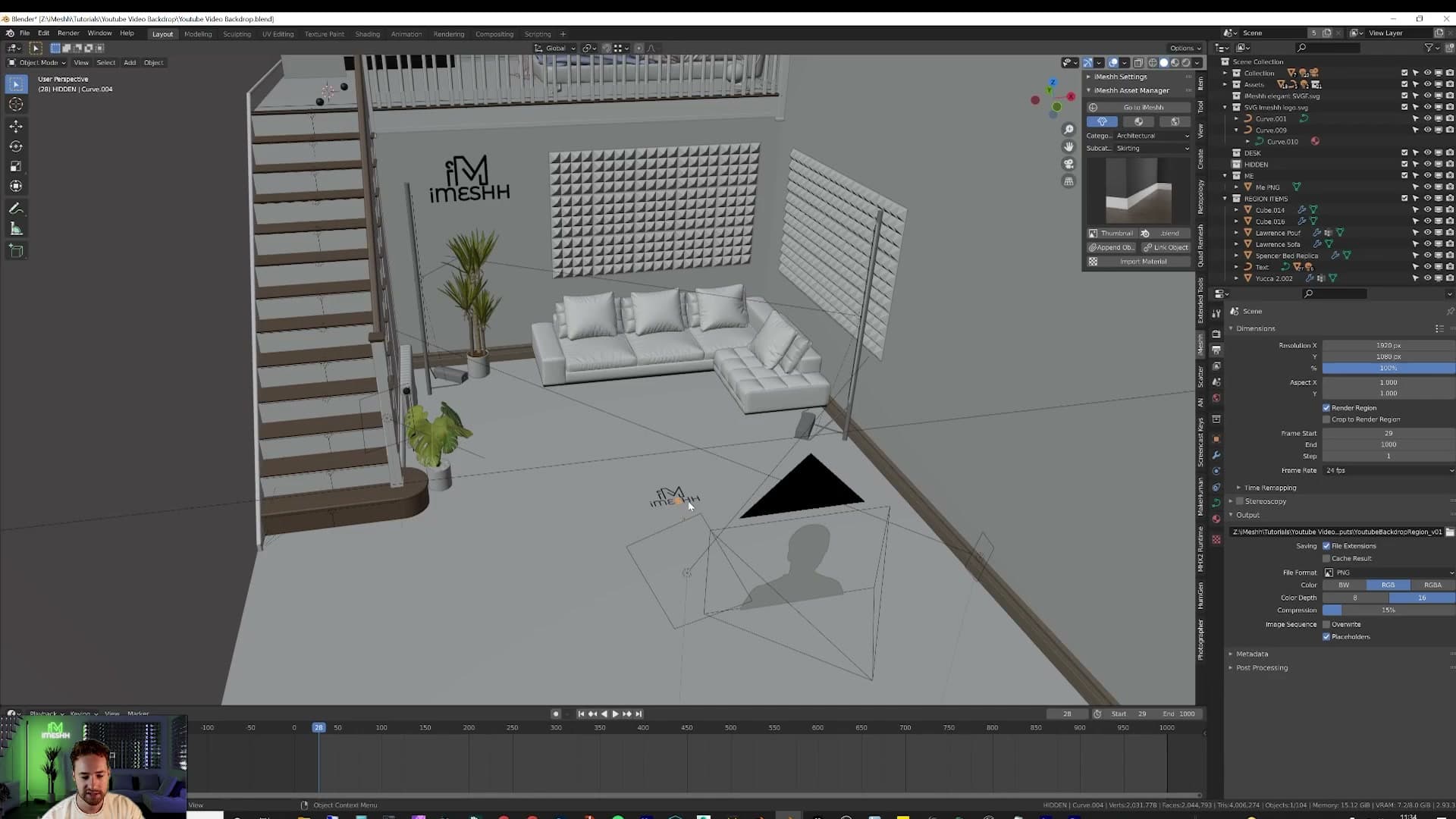This screenshot has width=1456, height=819.
Task: Activate the Scale tool
Action: 16,166
